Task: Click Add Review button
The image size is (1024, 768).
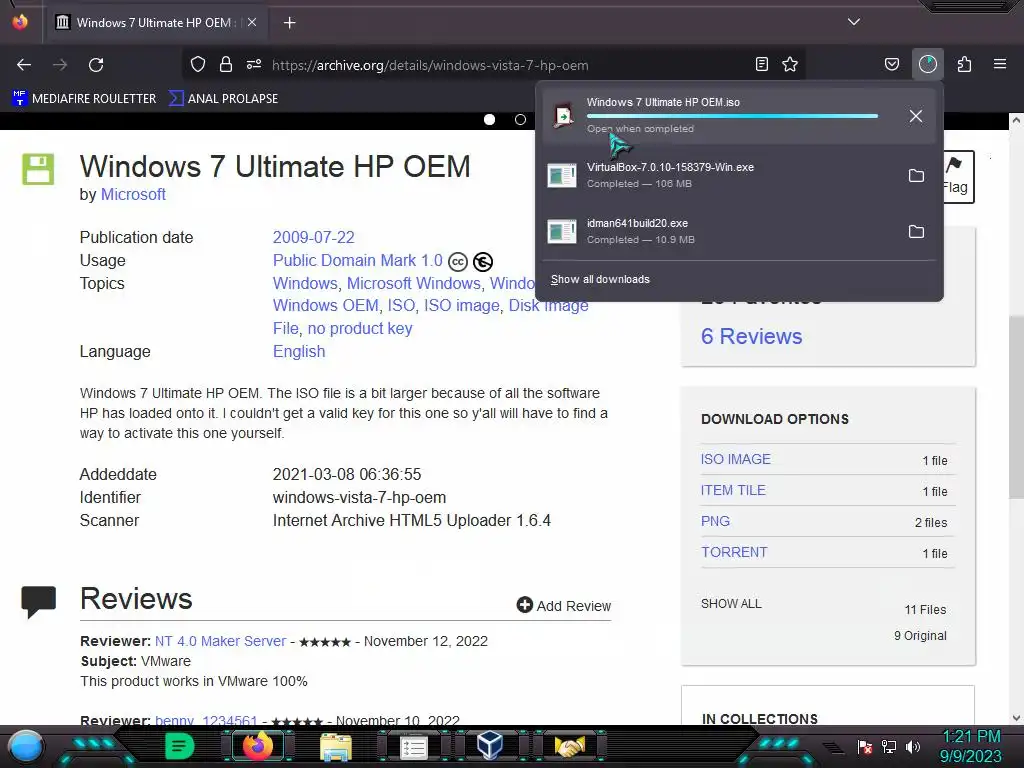Action: click(564, 605)
